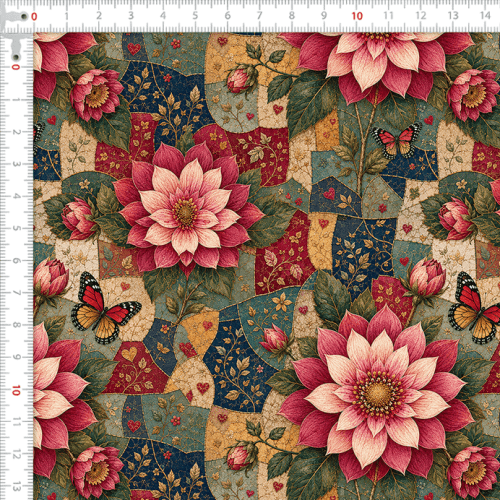Click number 4 on the vertical ruler
Screen dimensions: 500x500
[x=16, y=196]
